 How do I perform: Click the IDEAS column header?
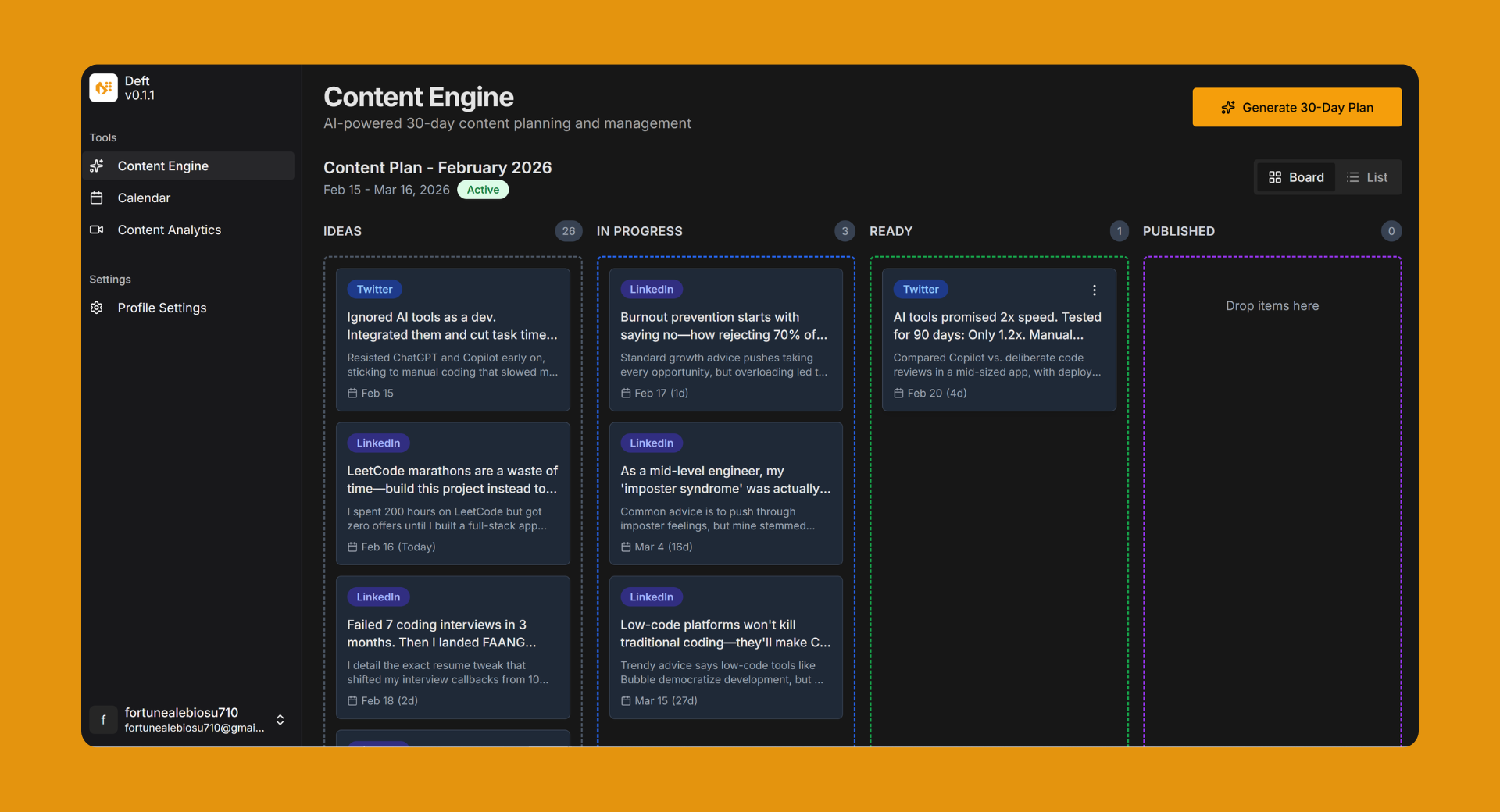(342, 231)
